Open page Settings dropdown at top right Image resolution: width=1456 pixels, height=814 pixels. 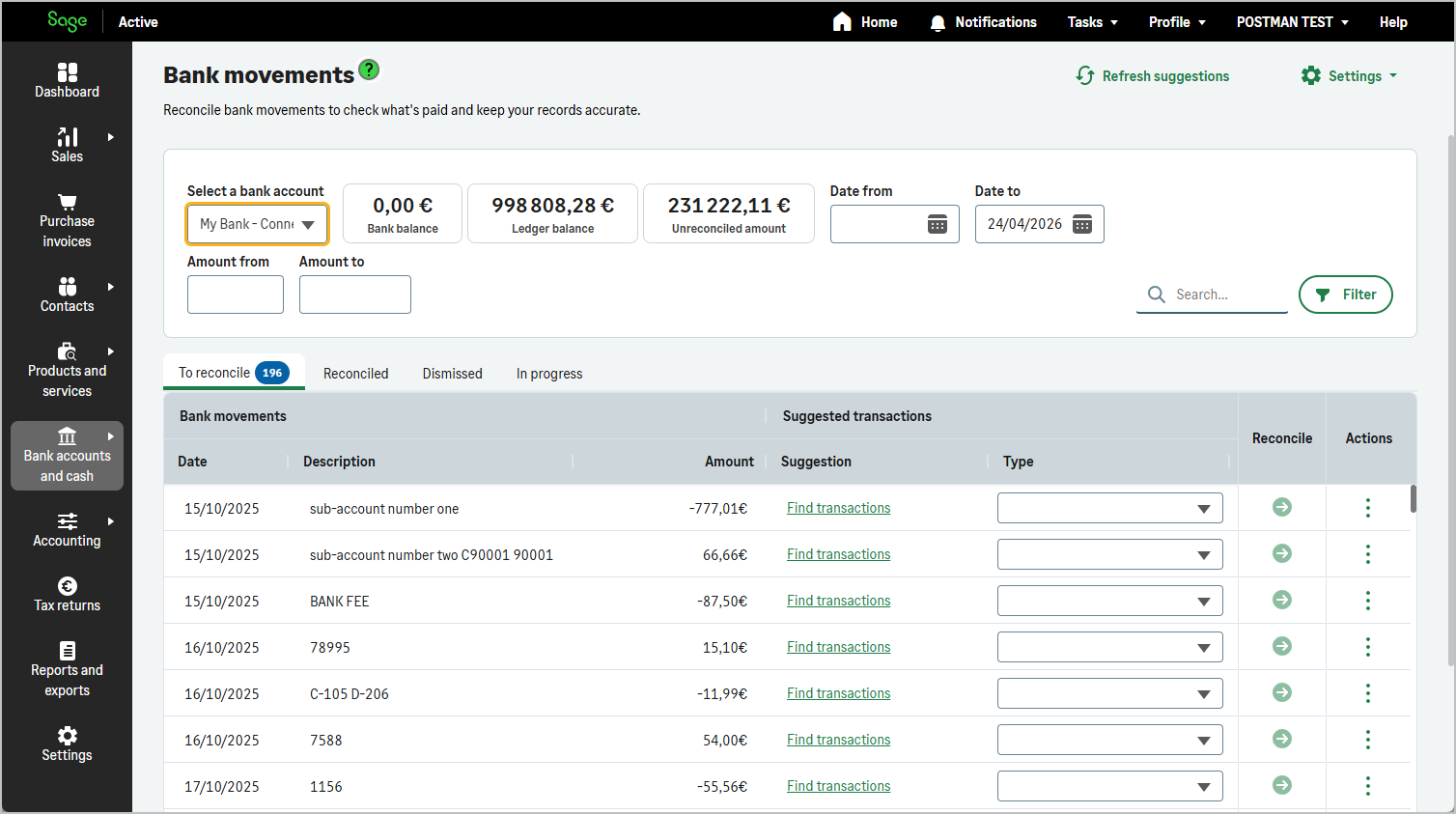[1349, 76]
